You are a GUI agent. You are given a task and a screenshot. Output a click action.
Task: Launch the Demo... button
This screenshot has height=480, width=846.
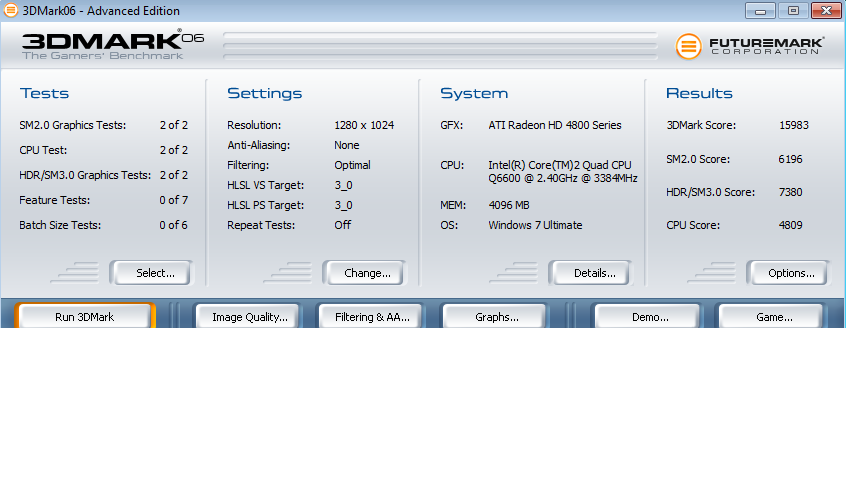pyautogui.click(x=647, y=317)
